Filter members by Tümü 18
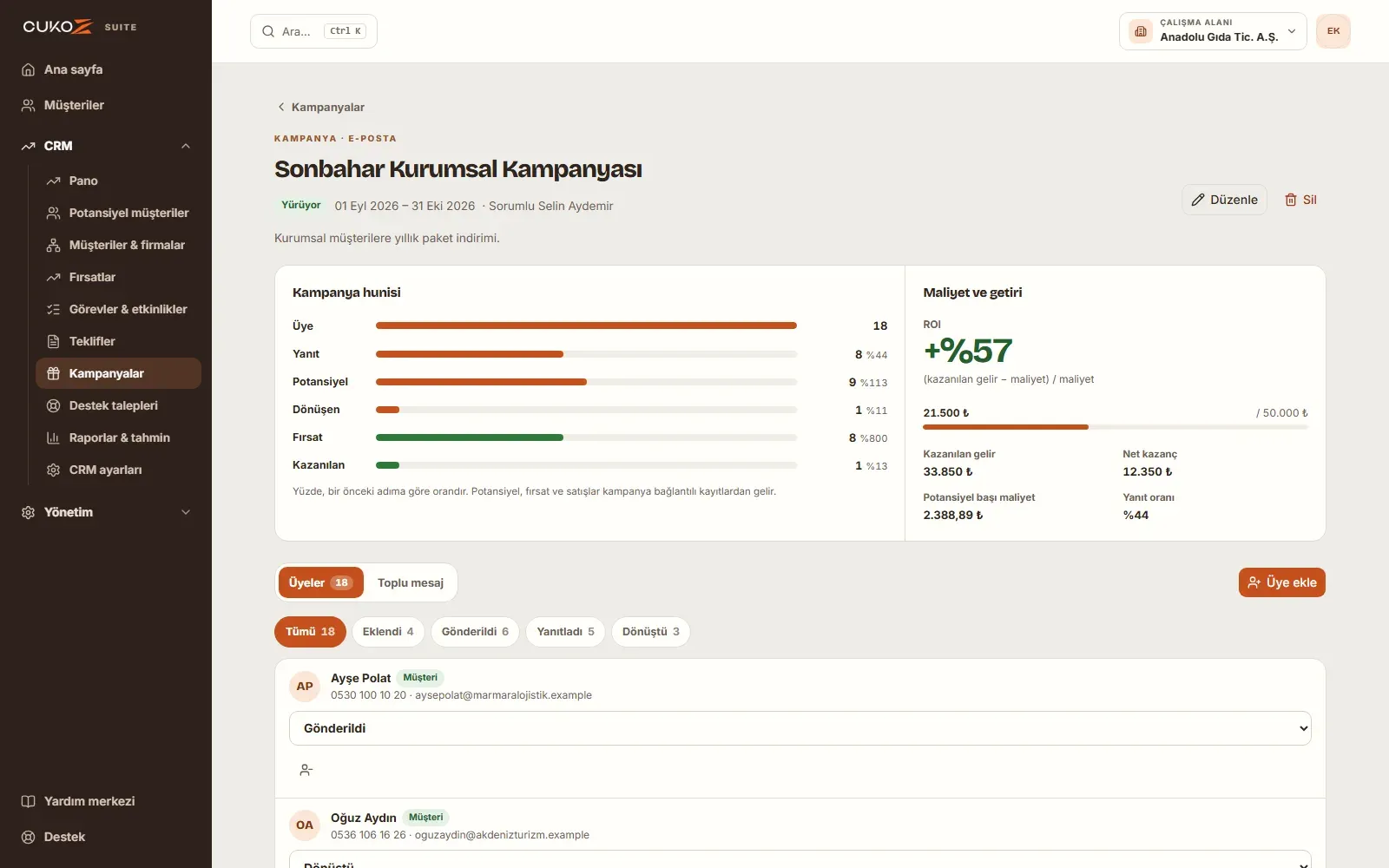This screenshot has height=868, width=1389. point(310,632)
